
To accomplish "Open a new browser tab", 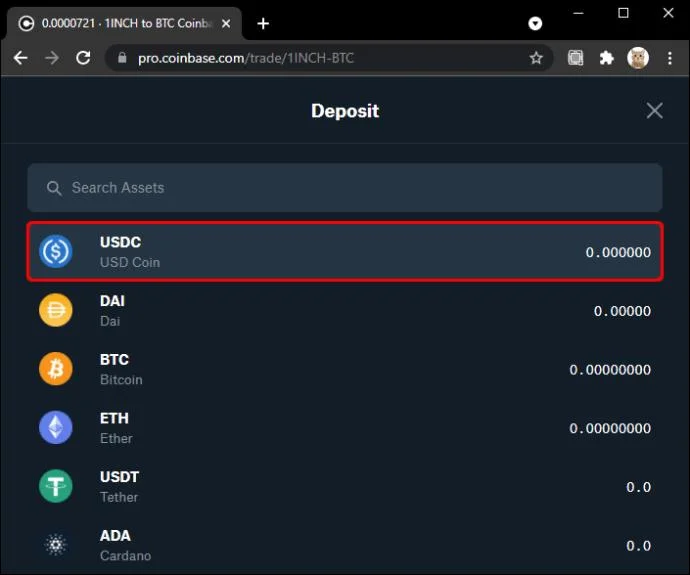I will [x=263, y=23].
